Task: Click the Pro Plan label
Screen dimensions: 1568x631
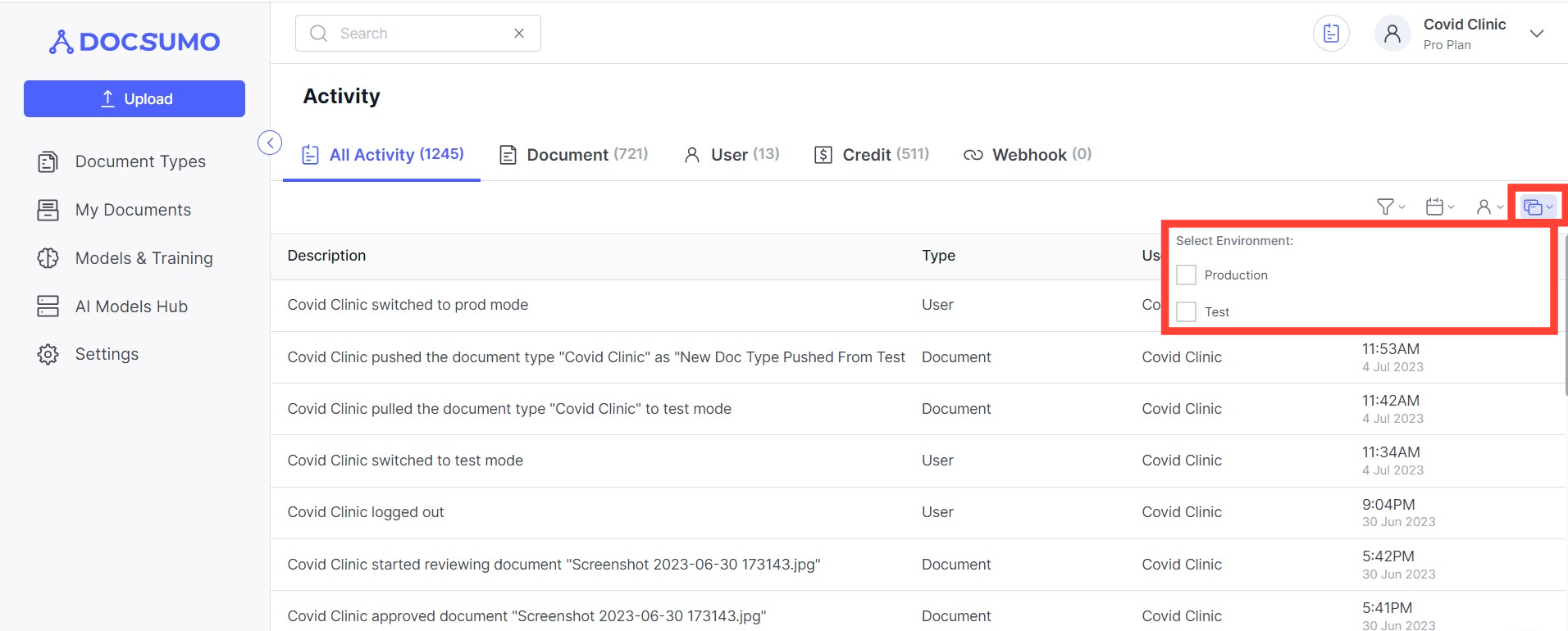Action: (x=1447, y=45)
